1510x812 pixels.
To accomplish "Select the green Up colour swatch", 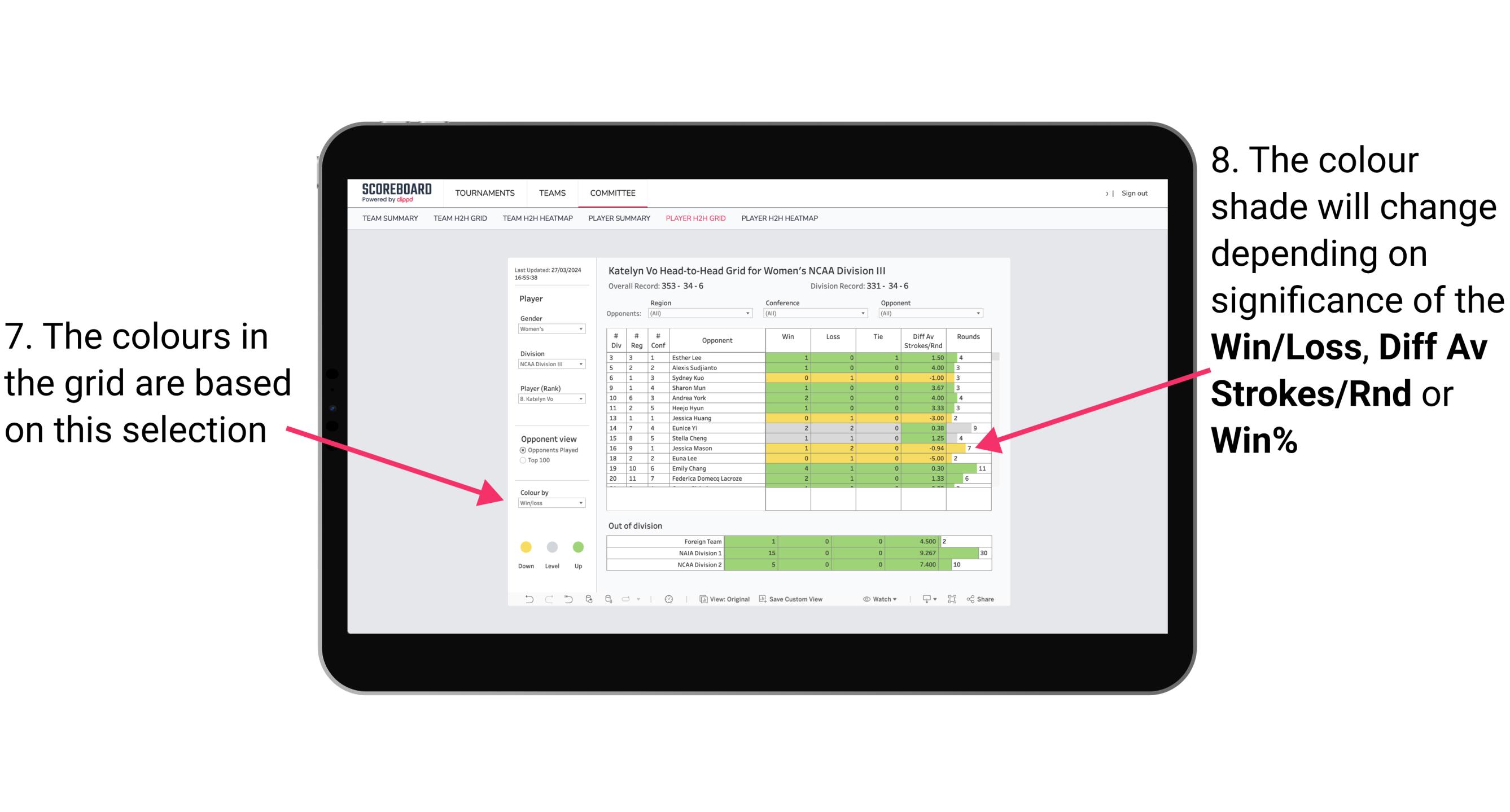I will [x=578, y=546].
